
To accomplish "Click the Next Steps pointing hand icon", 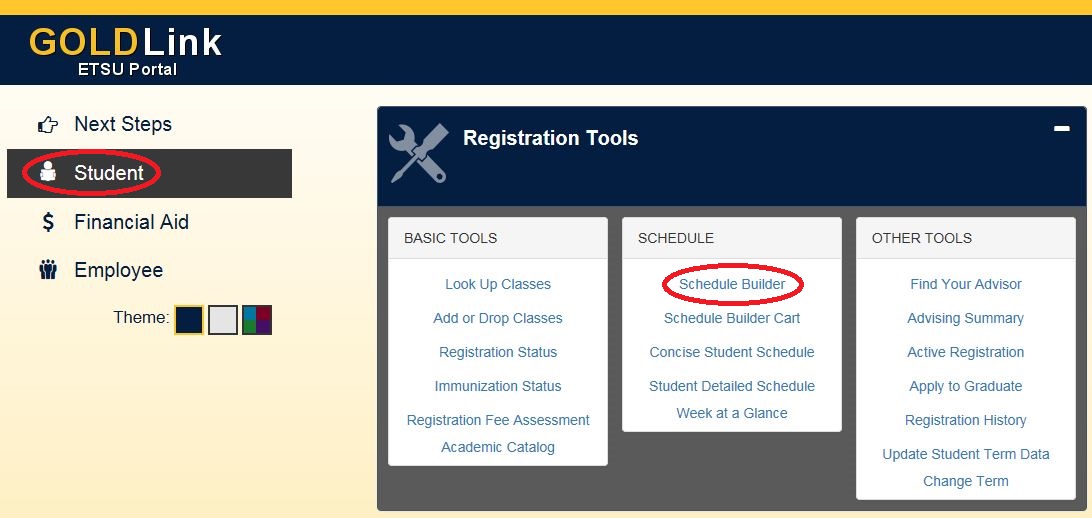I will point(48,125).
